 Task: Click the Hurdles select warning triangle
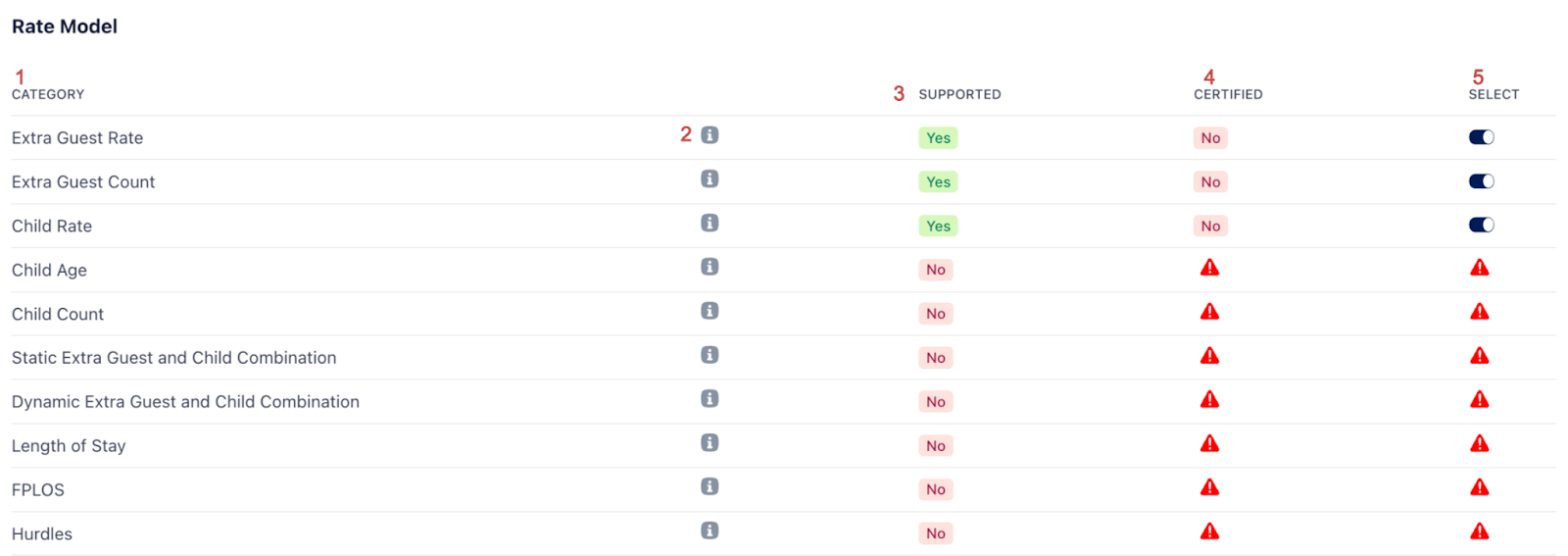(x=1479, y=531)
